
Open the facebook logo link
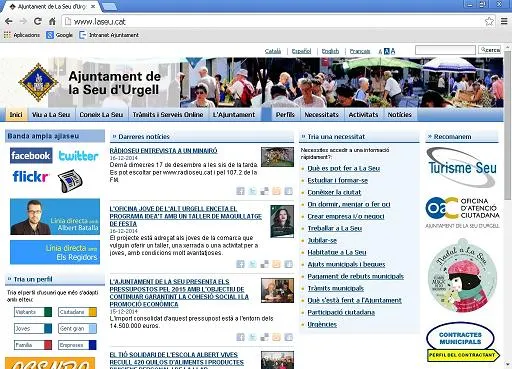(31, 156)
